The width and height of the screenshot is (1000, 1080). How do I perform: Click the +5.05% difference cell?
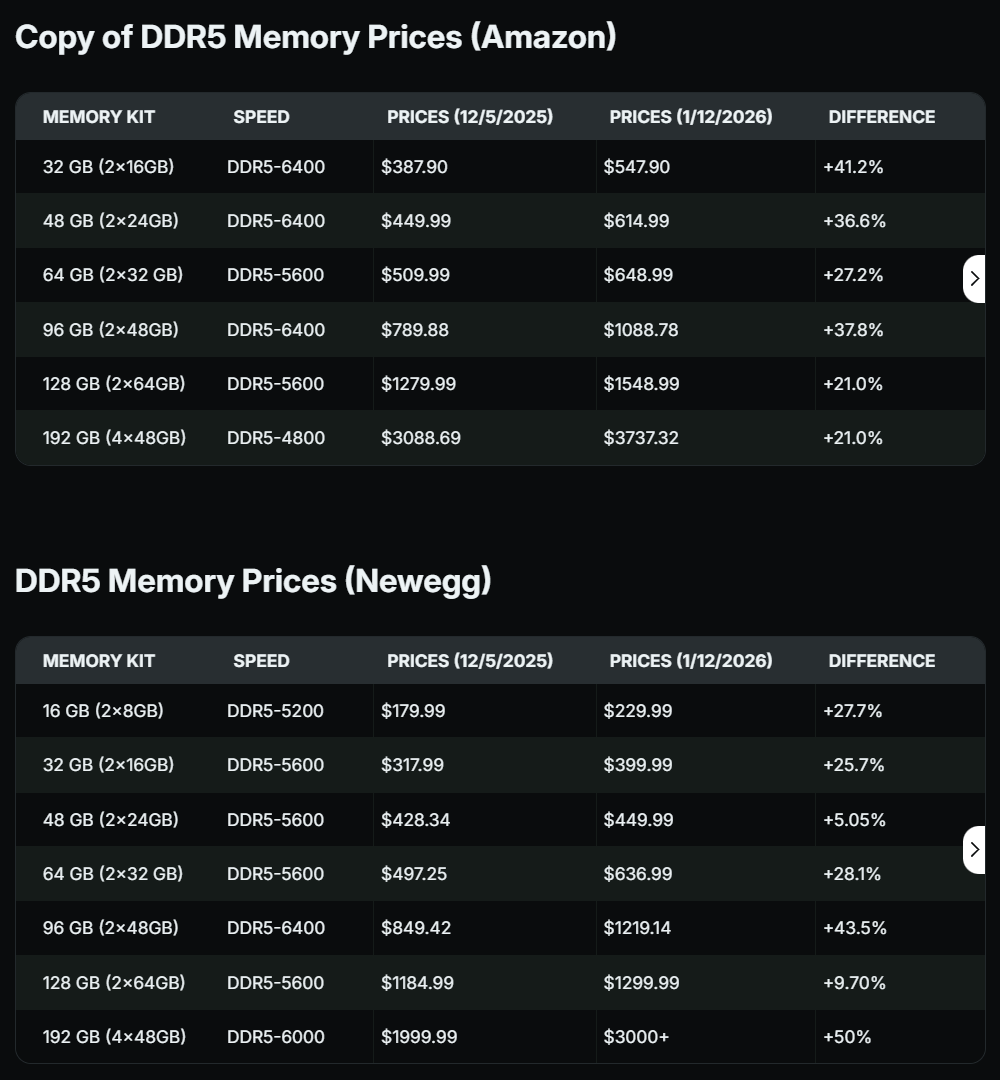click(854, 820)
